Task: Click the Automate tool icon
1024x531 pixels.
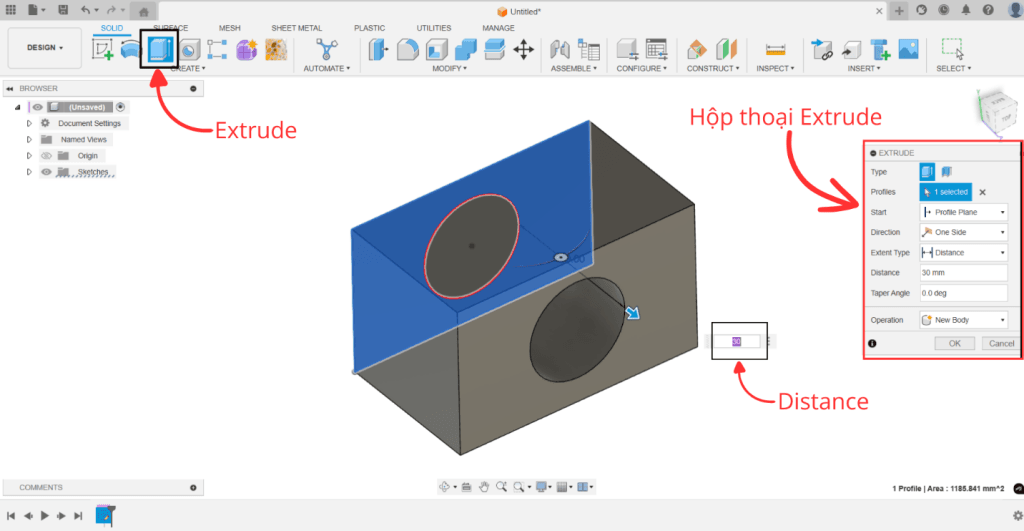Action: coord(327,49)
